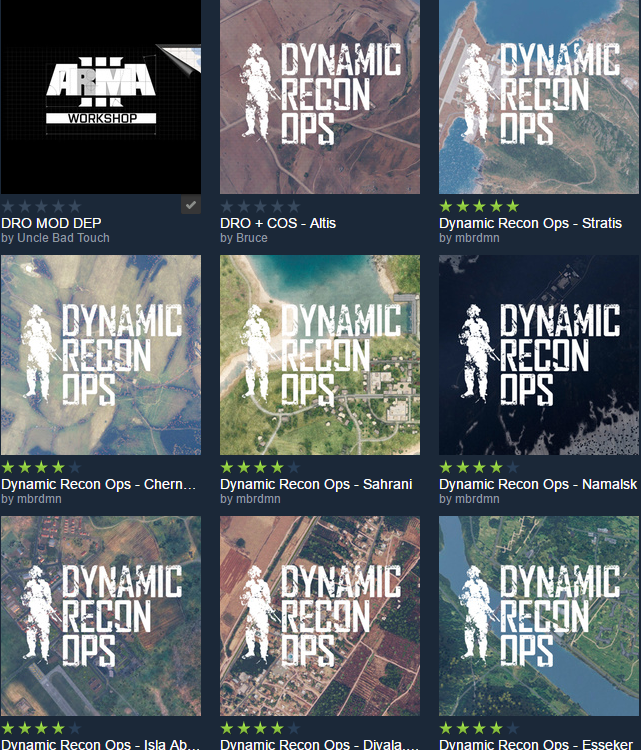Click the Dynamic Recon Ops - Stratis title
Image resolution: width=641 pixels, height=750 pixels.
click(x=530, y=223)
